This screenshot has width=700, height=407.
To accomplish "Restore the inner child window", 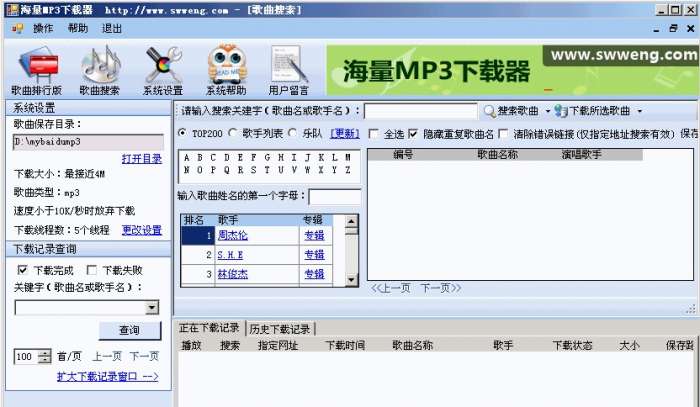I will (673, 29).
